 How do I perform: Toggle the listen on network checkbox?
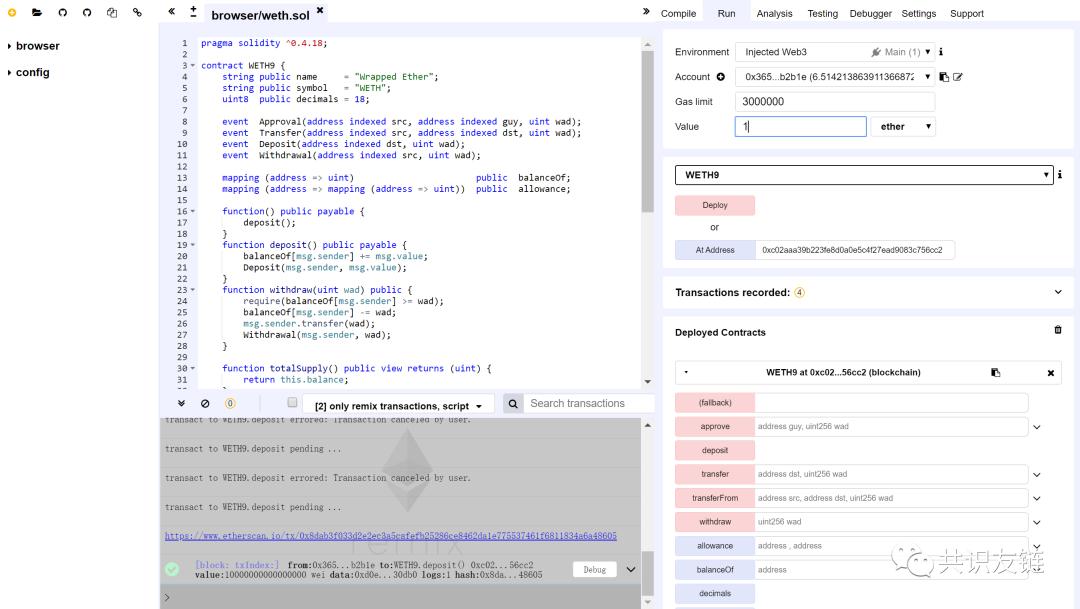point(292,402)
